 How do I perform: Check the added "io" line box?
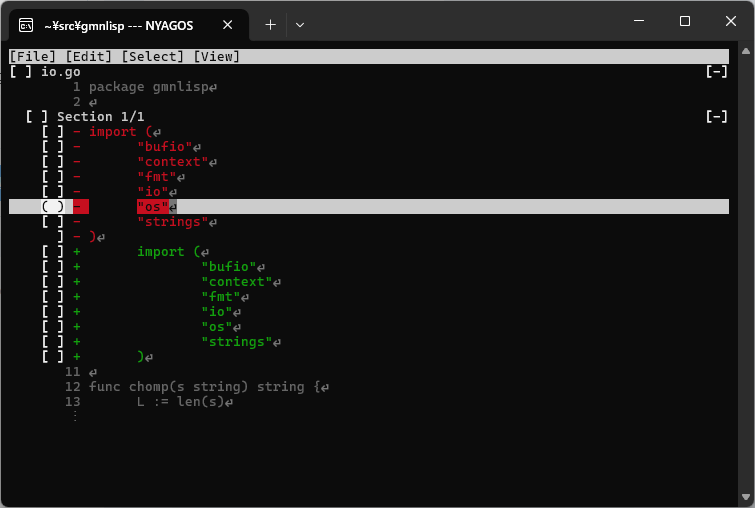tap(52, 312)
